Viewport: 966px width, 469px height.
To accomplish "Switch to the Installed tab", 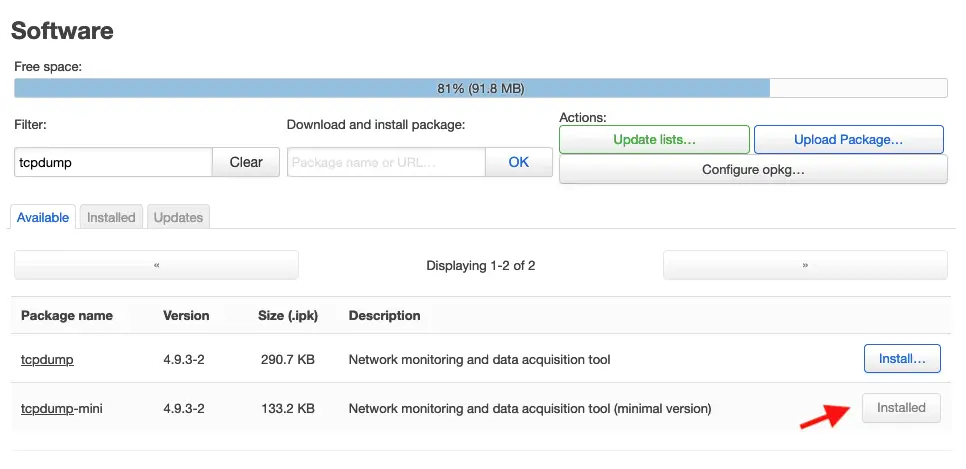I will coord(111,218).
